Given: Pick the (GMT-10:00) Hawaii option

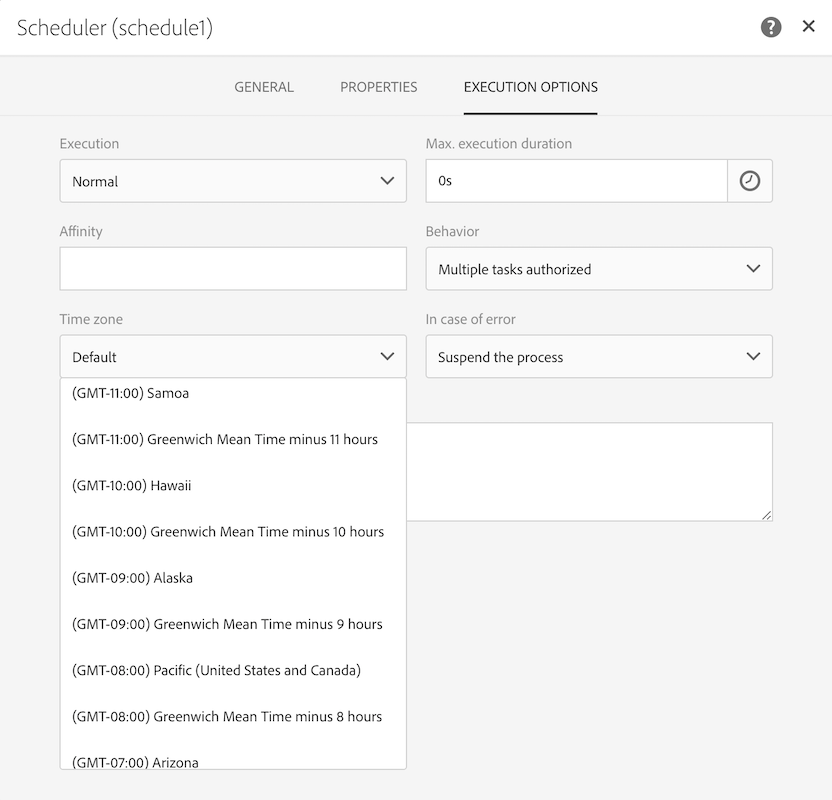Looking at the screenshot, I should 132,485.
